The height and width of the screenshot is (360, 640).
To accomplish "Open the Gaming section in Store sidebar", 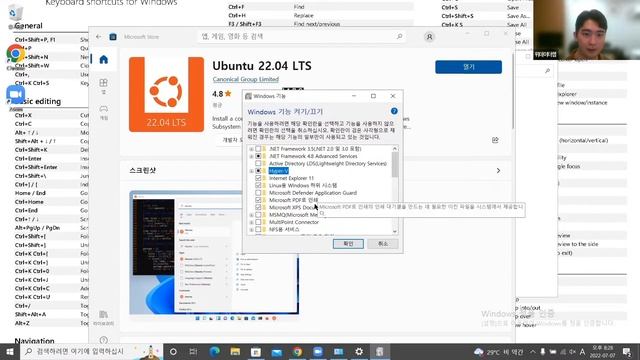I will click(x=104, y=112).
